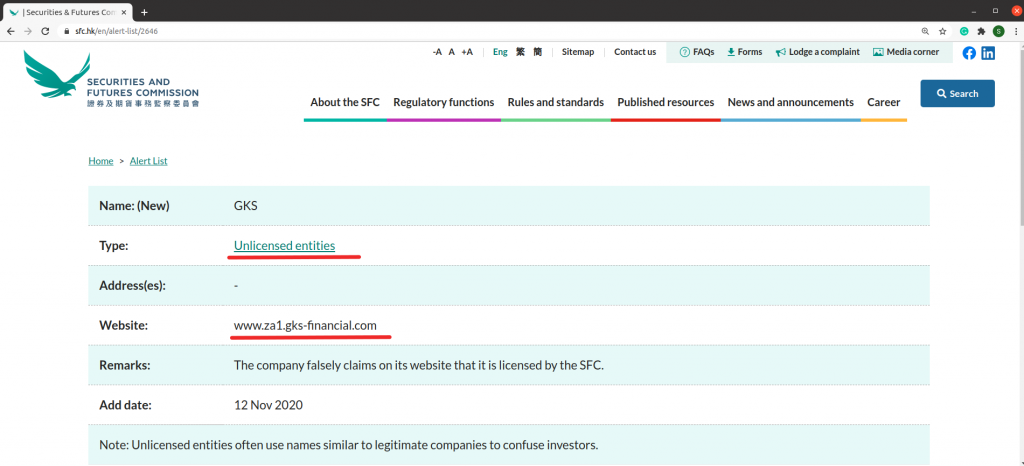Click the browser back arrow
The height and width of the screenshot is (466, 1024).
click(10, 31)
